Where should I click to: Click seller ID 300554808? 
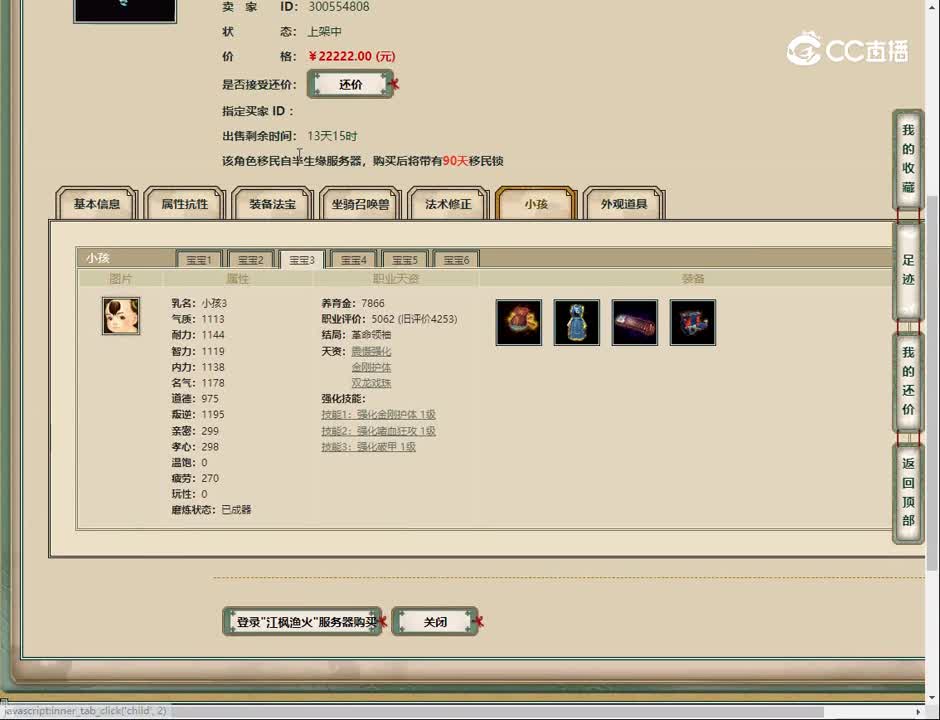pos(339,7)
